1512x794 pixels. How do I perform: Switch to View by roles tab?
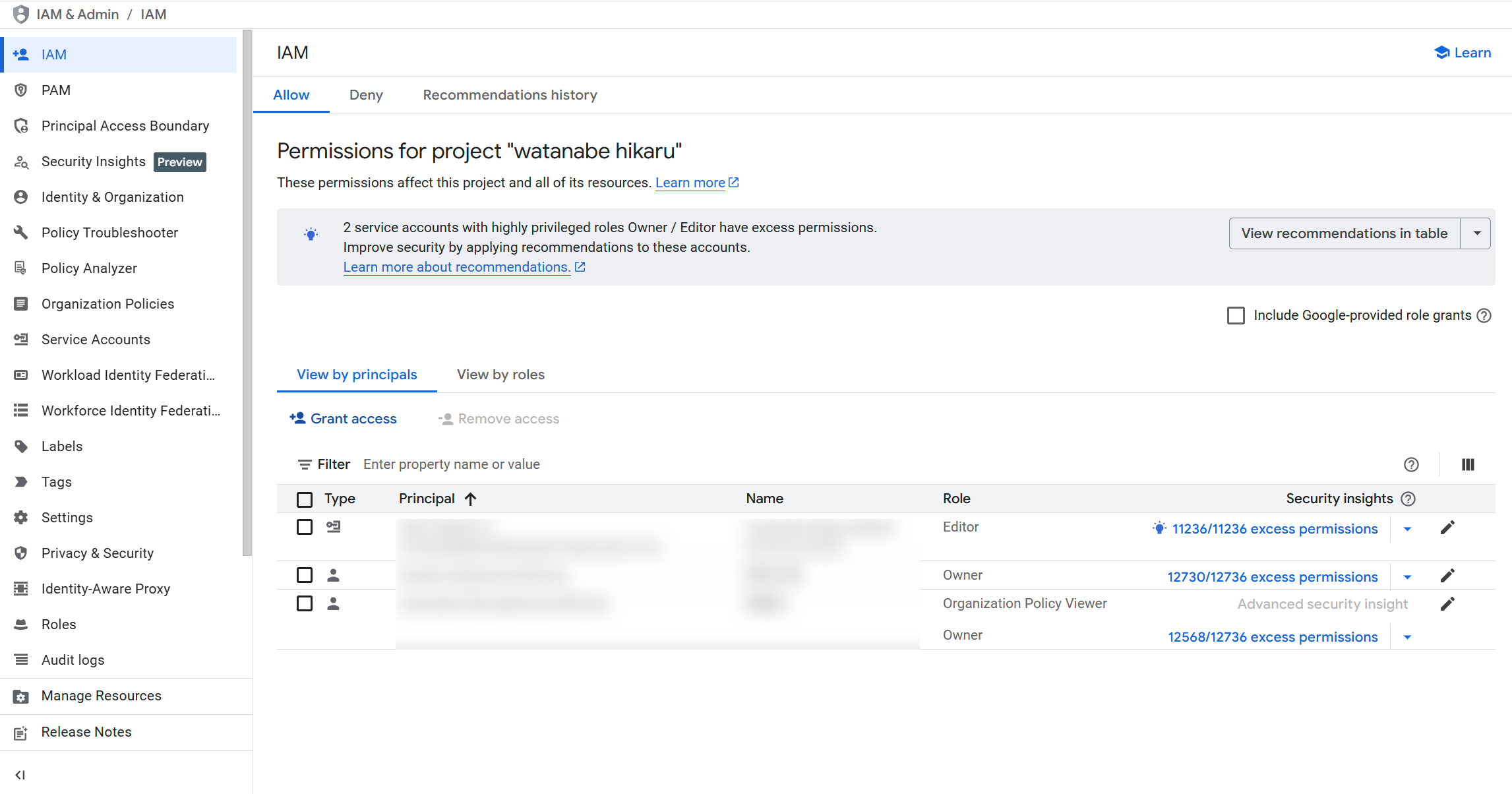click(x=500, y=375)
